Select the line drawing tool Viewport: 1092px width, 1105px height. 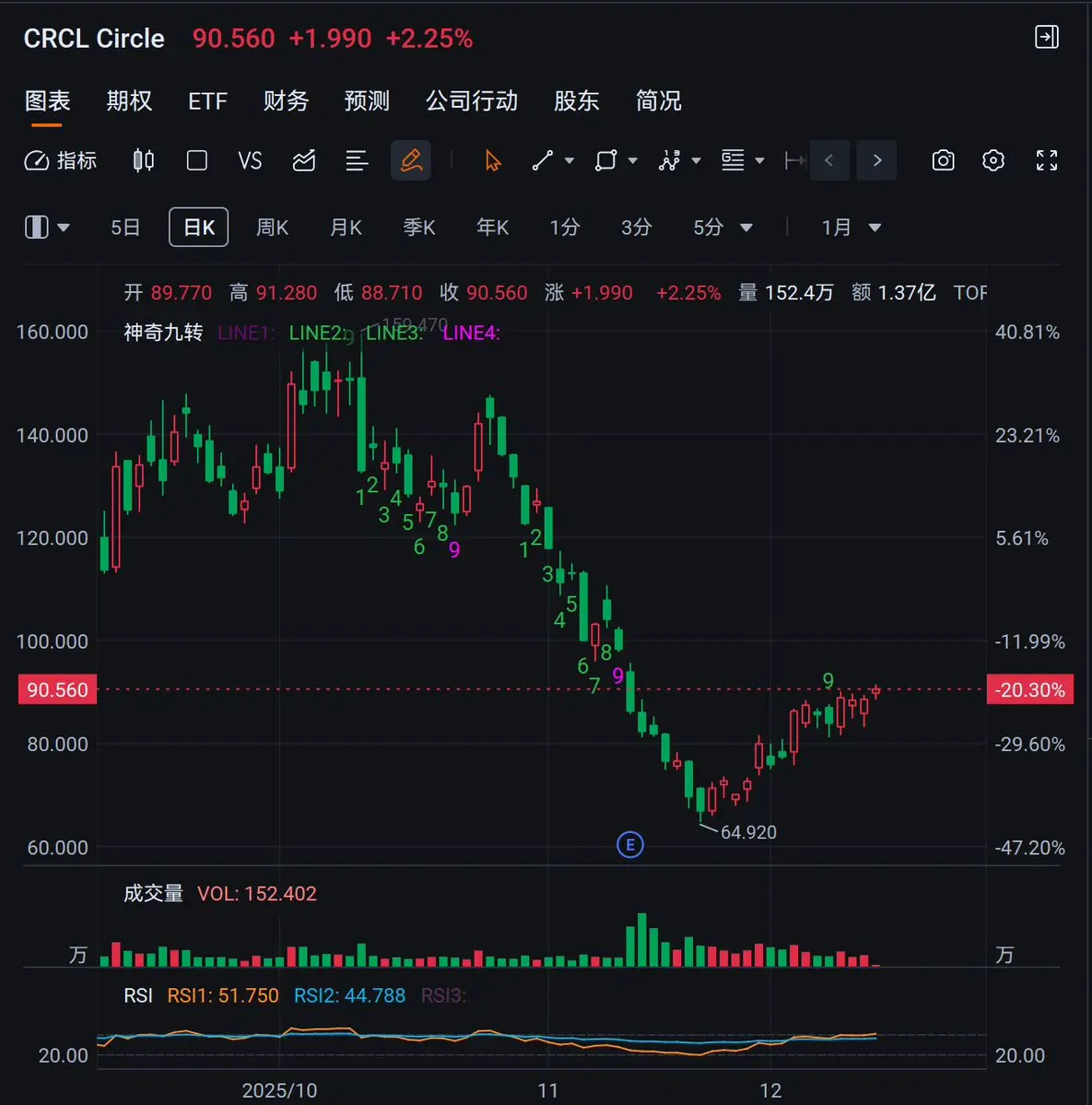(x=543, y=160)
